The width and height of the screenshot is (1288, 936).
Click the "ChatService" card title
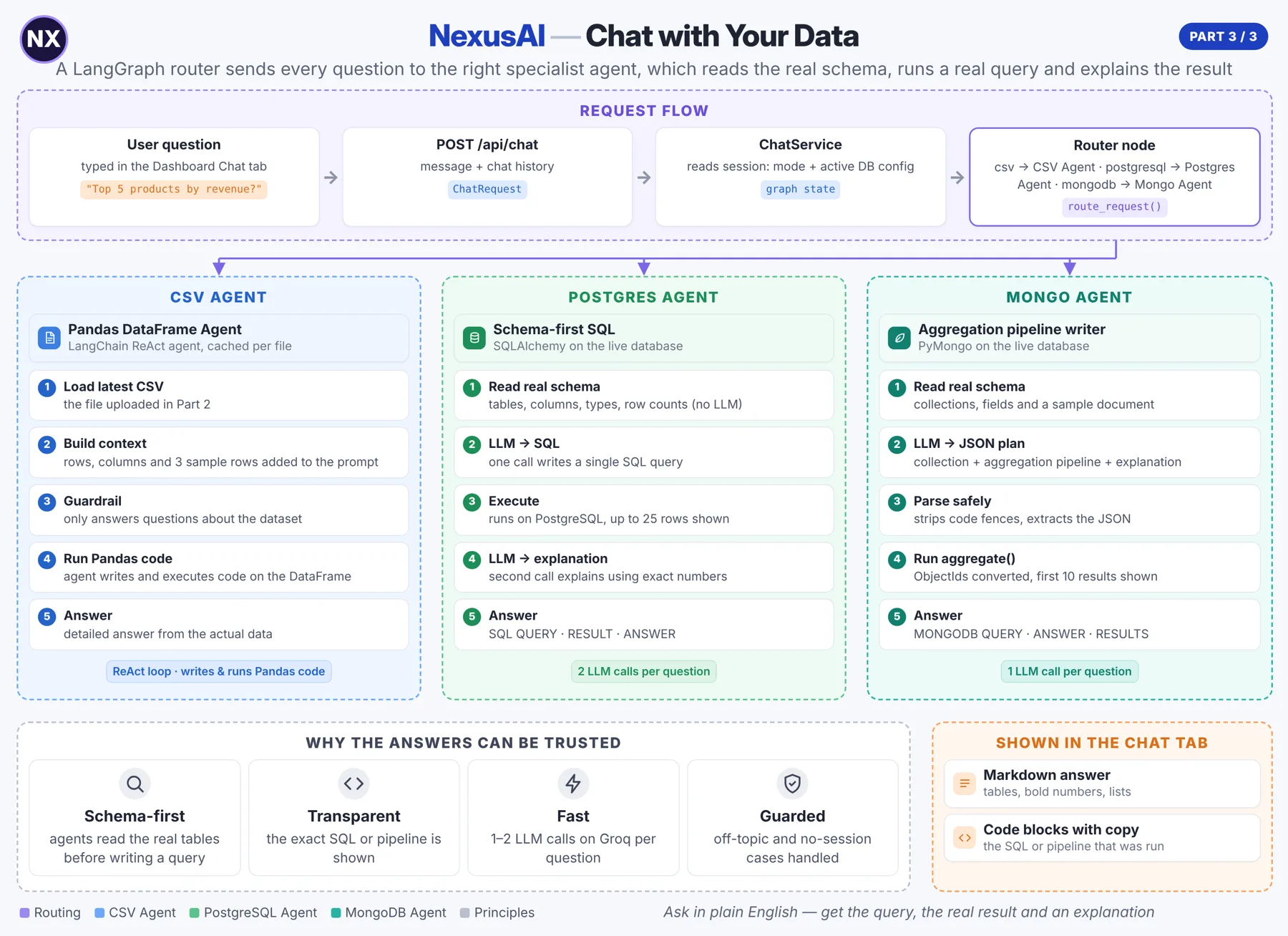coord(800,145)
